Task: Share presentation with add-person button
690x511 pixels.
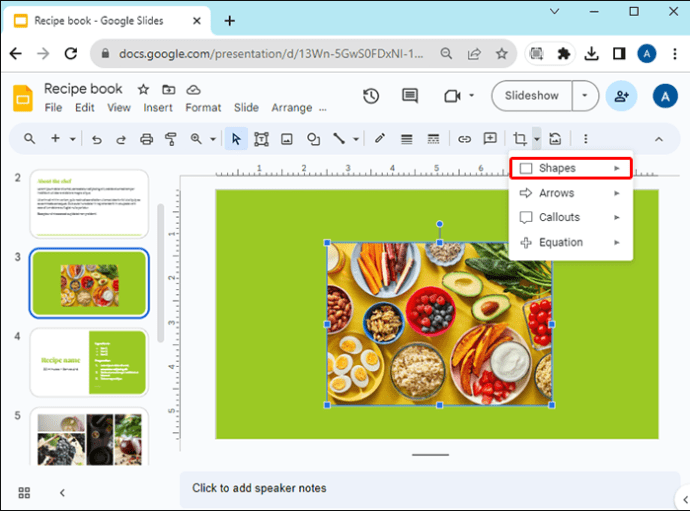Action: [621, 96]
